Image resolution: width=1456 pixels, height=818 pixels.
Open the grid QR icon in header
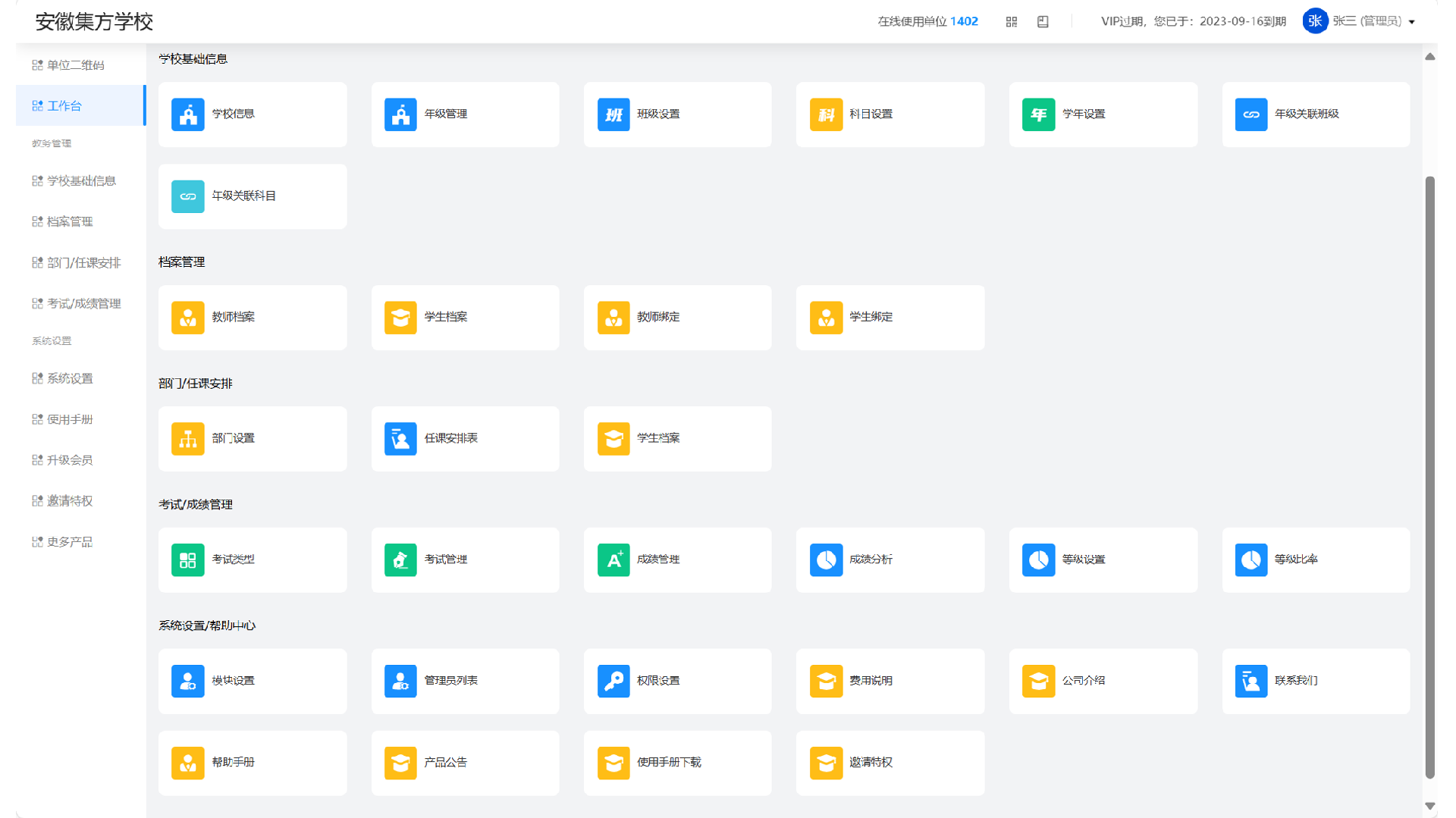1011,22
